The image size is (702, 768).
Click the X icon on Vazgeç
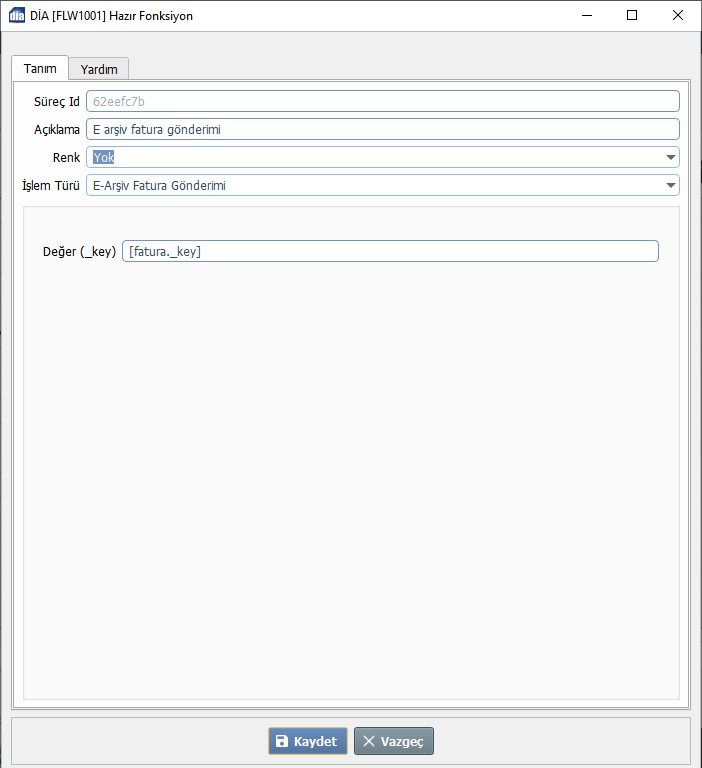point(369,741)
